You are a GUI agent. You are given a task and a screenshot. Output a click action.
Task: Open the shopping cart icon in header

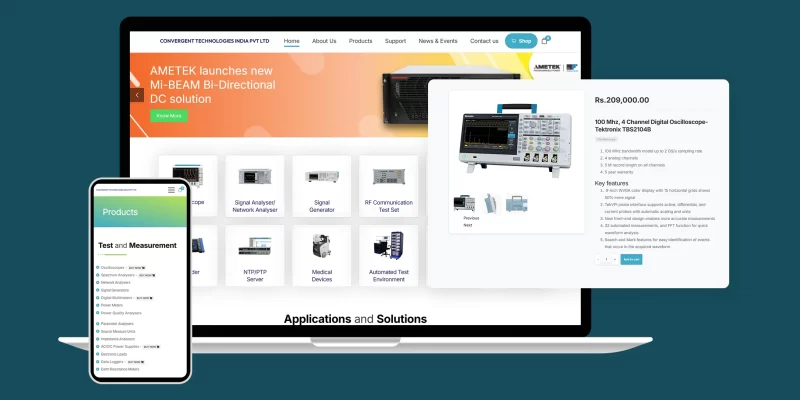coord(545,41)
